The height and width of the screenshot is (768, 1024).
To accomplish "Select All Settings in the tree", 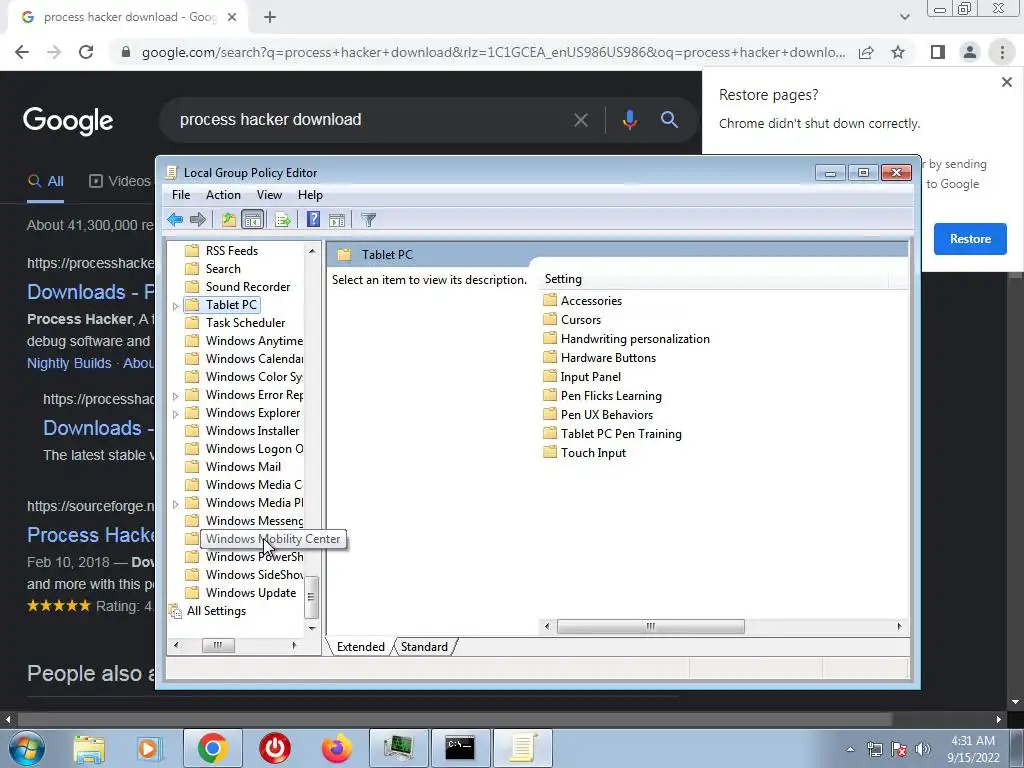I will click(216, 611).
